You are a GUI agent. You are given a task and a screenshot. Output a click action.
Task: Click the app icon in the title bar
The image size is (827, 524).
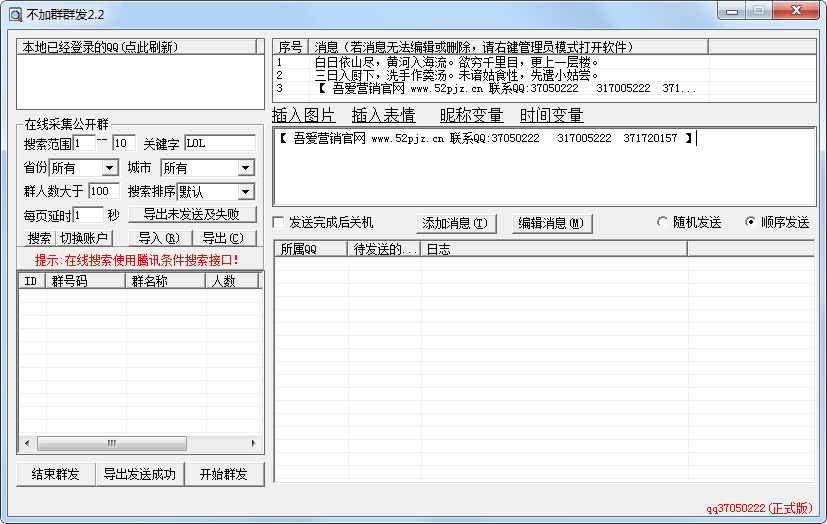15,12
